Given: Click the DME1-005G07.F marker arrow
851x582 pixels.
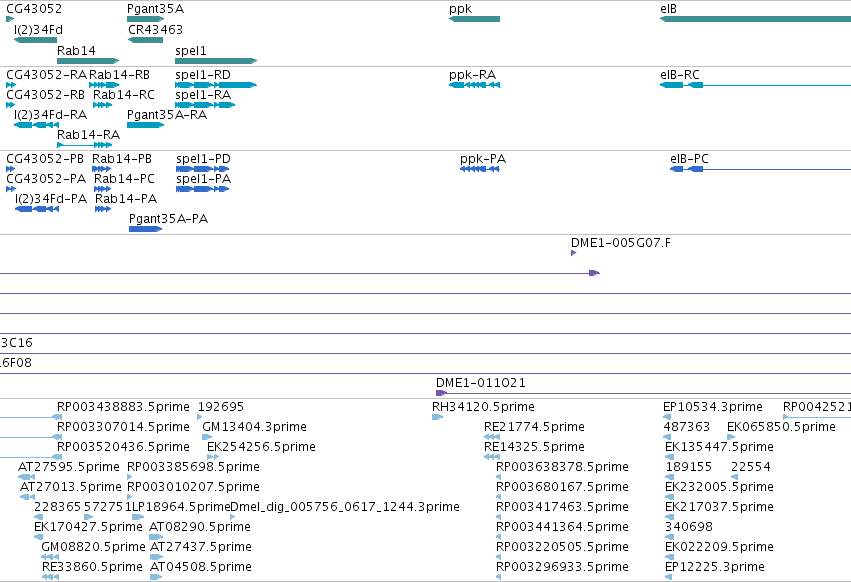Looking at the screenshot, I should [x=574, y=253].
